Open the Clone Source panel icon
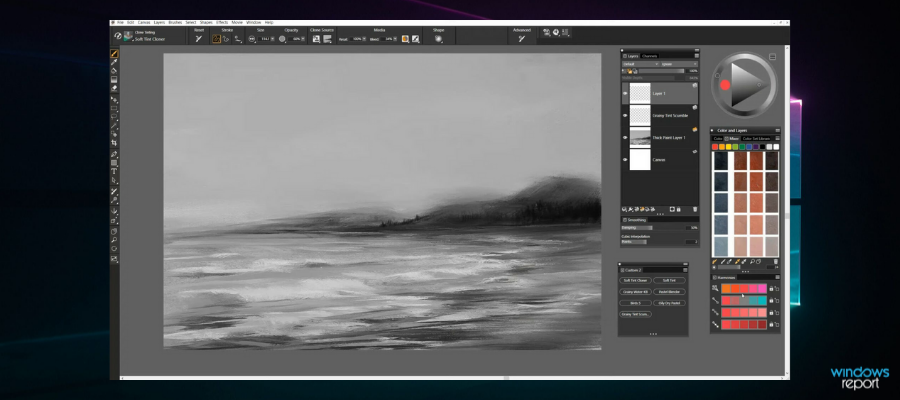 316,39
